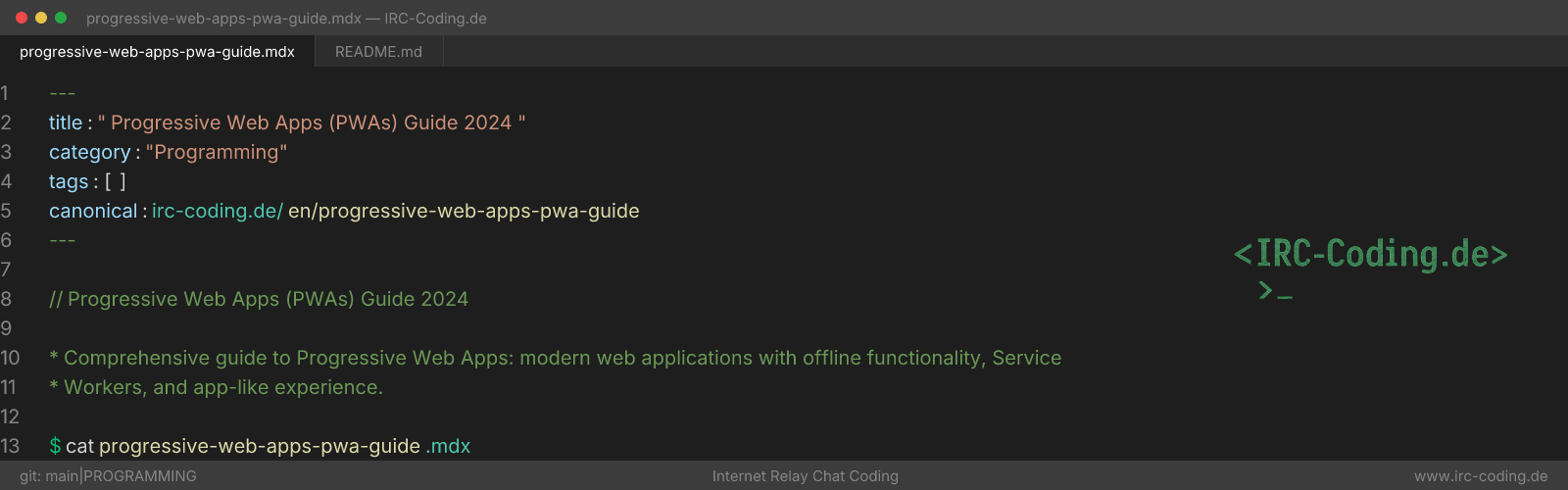The image size is (1568, 490).
Task: Click the opening front matter dashes on line 1
Action: 62,93
